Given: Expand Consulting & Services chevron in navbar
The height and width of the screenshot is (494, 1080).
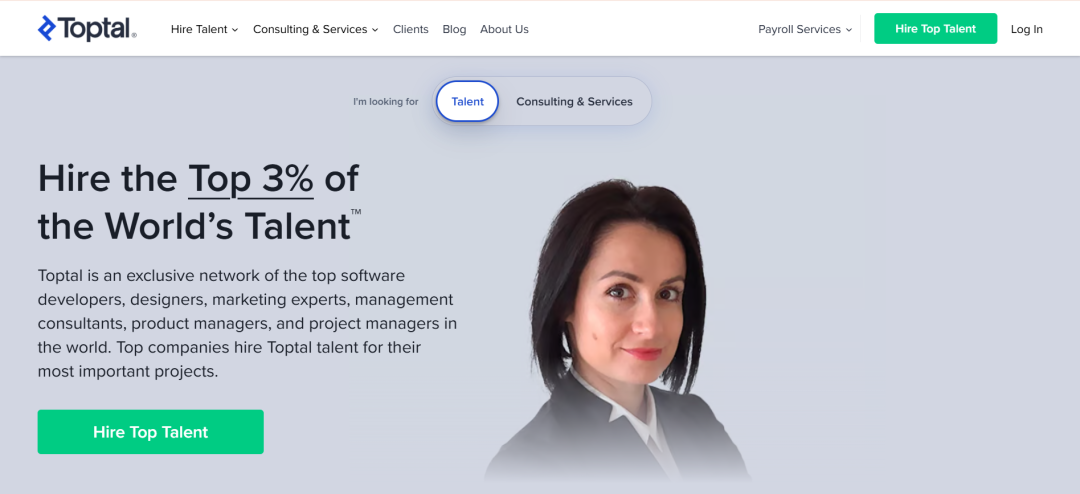Looking at the screenshot, I should [x=375, y=30].
